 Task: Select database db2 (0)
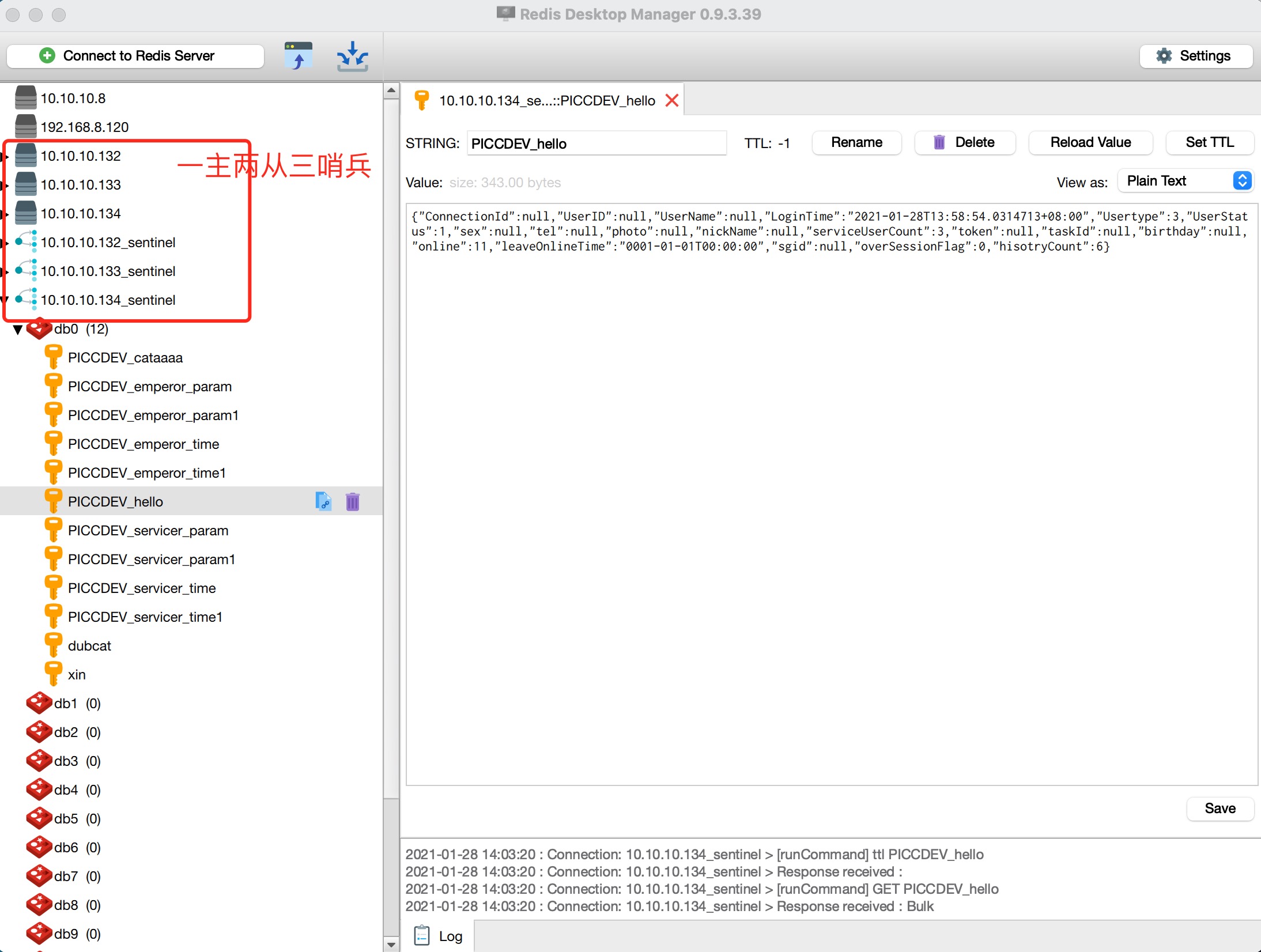coord(77,732)
